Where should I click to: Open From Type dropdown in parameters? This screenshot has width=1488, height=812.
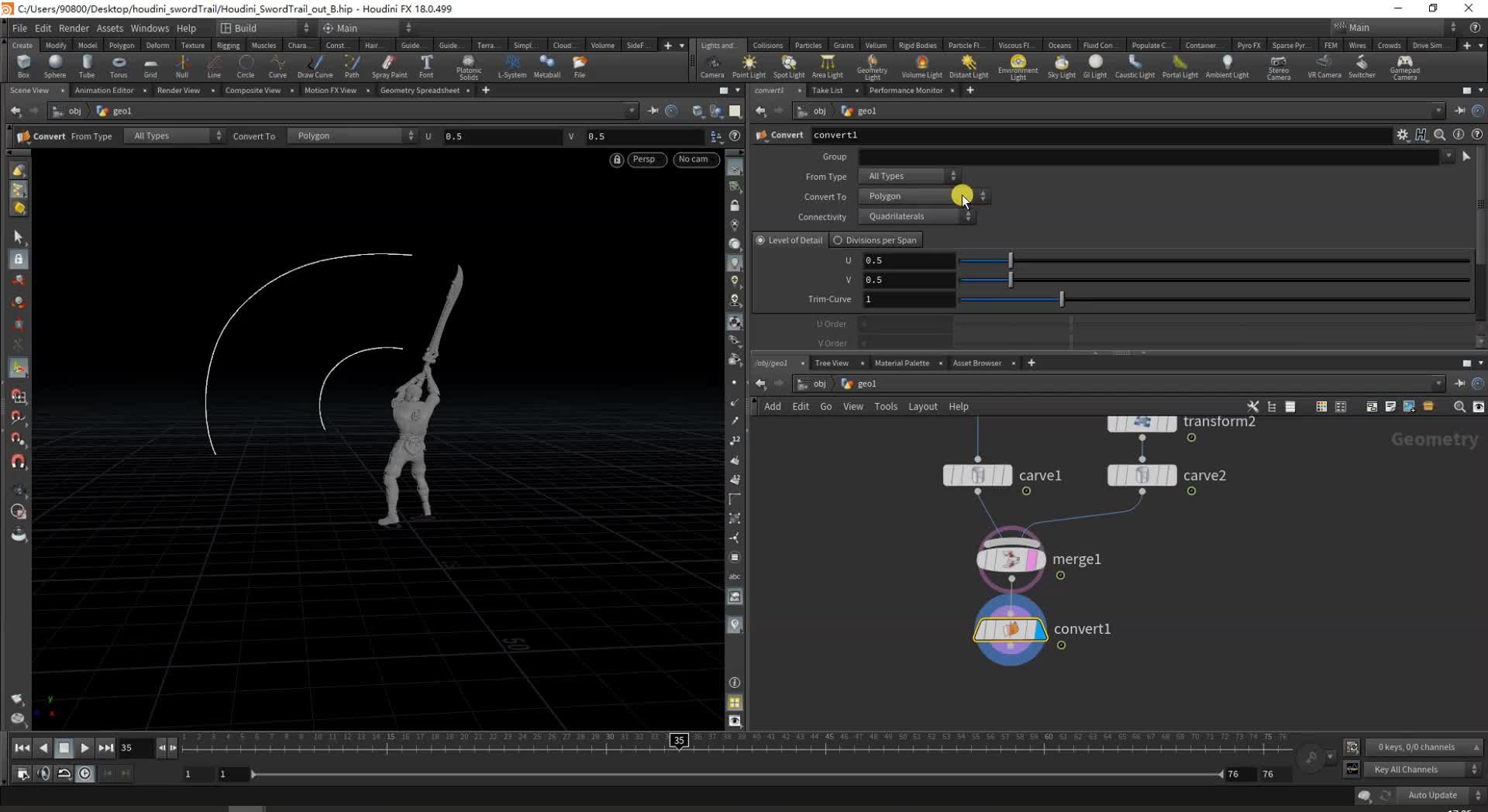(911, 176)
